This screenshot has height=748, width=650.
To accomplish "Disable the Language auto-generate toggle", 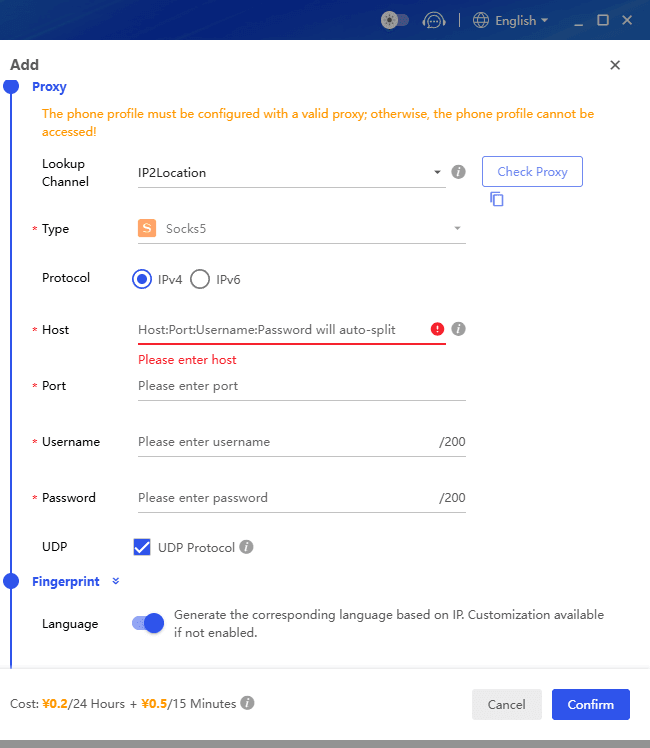I will point(148,623).
